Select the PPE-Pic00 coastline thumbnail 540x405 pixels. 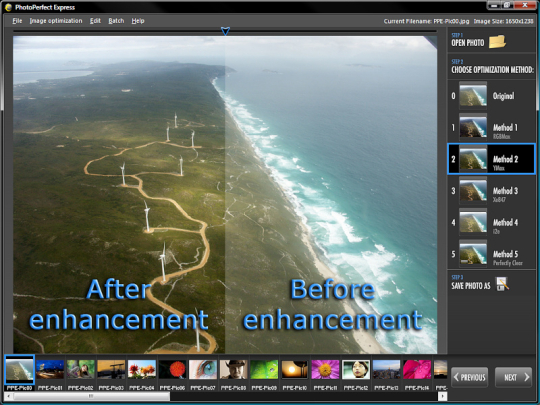pos(20,370)
